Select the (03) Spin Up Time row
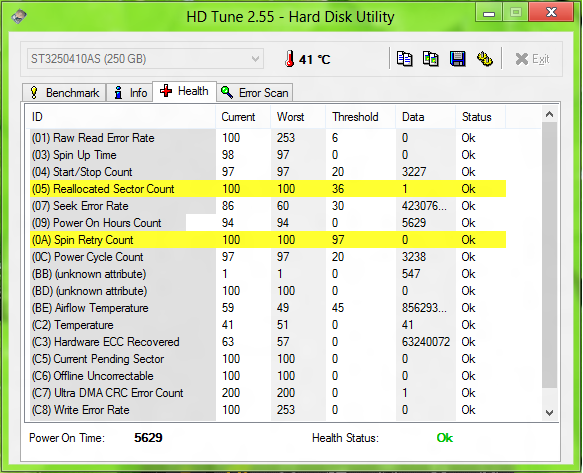583x473 pixels. 268,155
